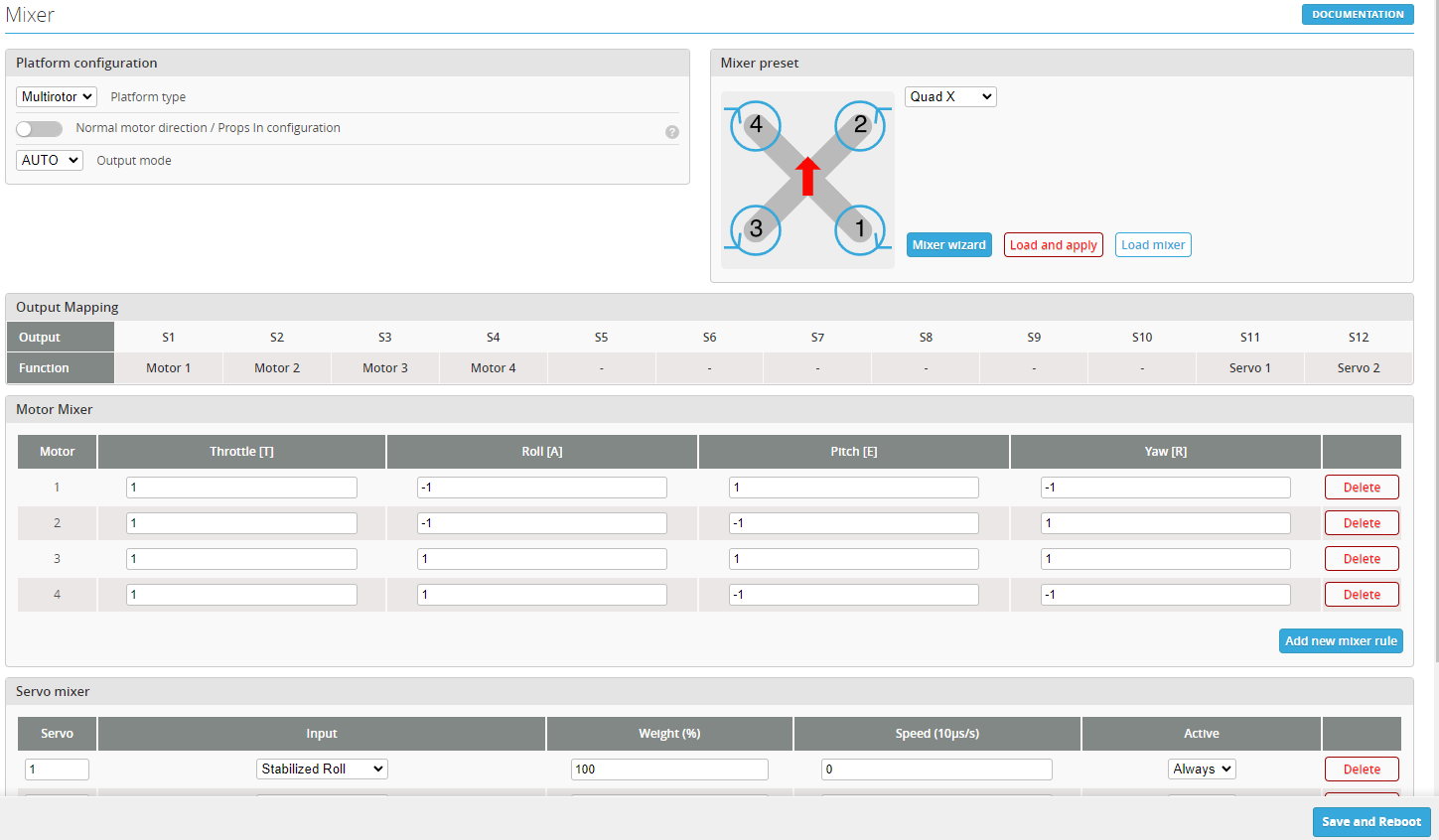The height and width of the screenshot is (840, 1439).
Task: Click Load and apply preset
Action: point(1053,244)
